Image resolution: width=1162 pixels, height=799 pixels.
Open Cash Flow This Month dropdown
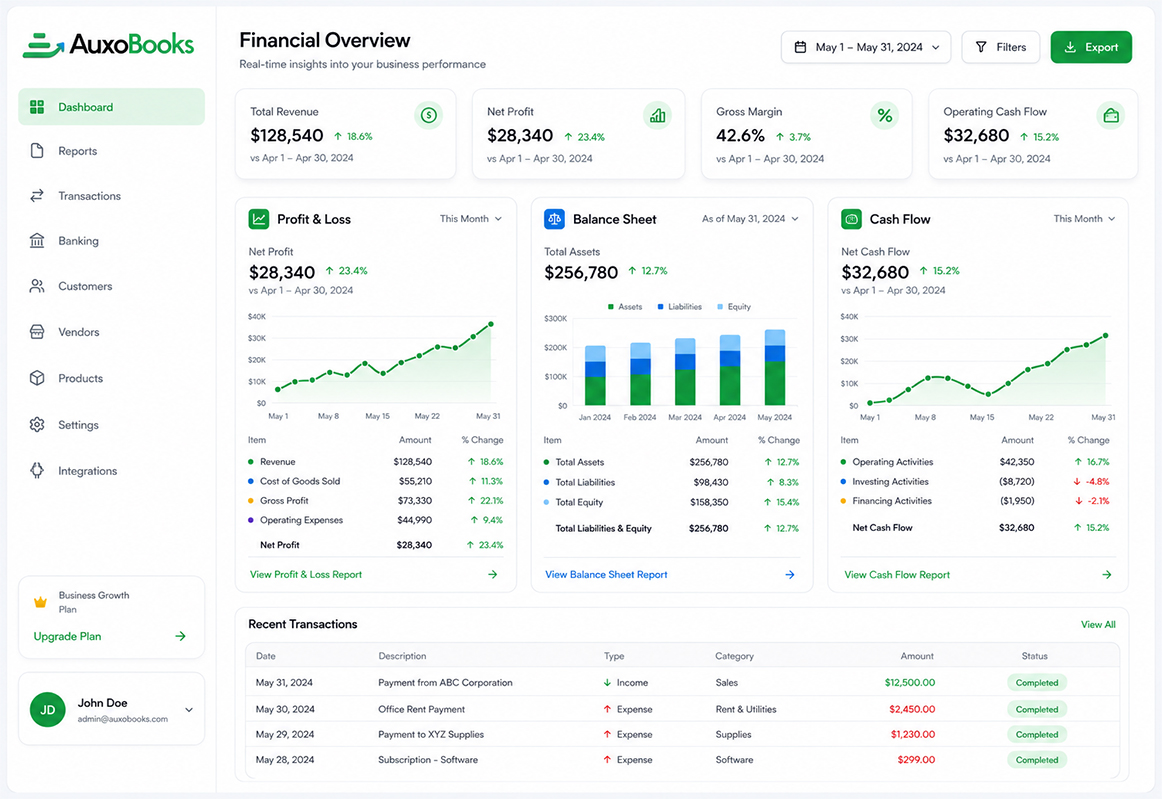pyautogui.click(x=1084, y=219)
